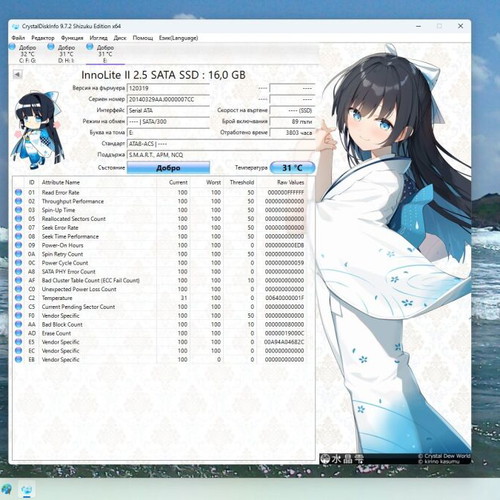This screenshot has width=500, height=500.
Task: Click the status orb for Temperature attribute
Action: (18, 298)
